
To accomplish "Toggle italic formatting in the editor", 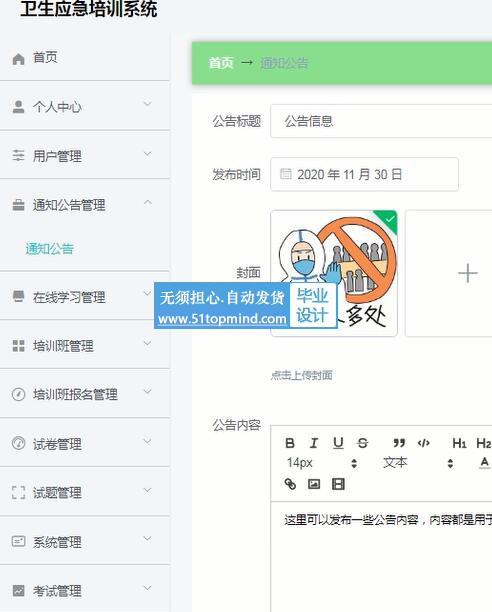I will click(314, 443).
